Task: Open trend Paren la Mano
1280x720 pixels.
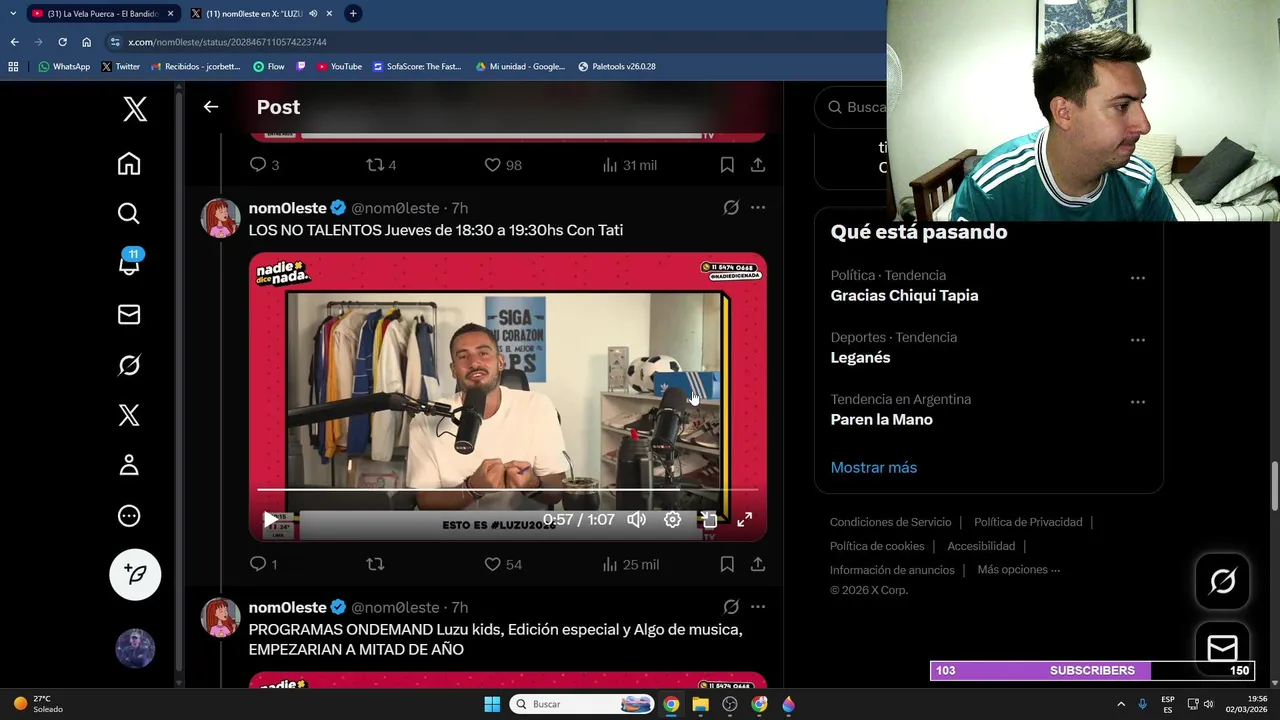Action: click(x=881, y=420)
